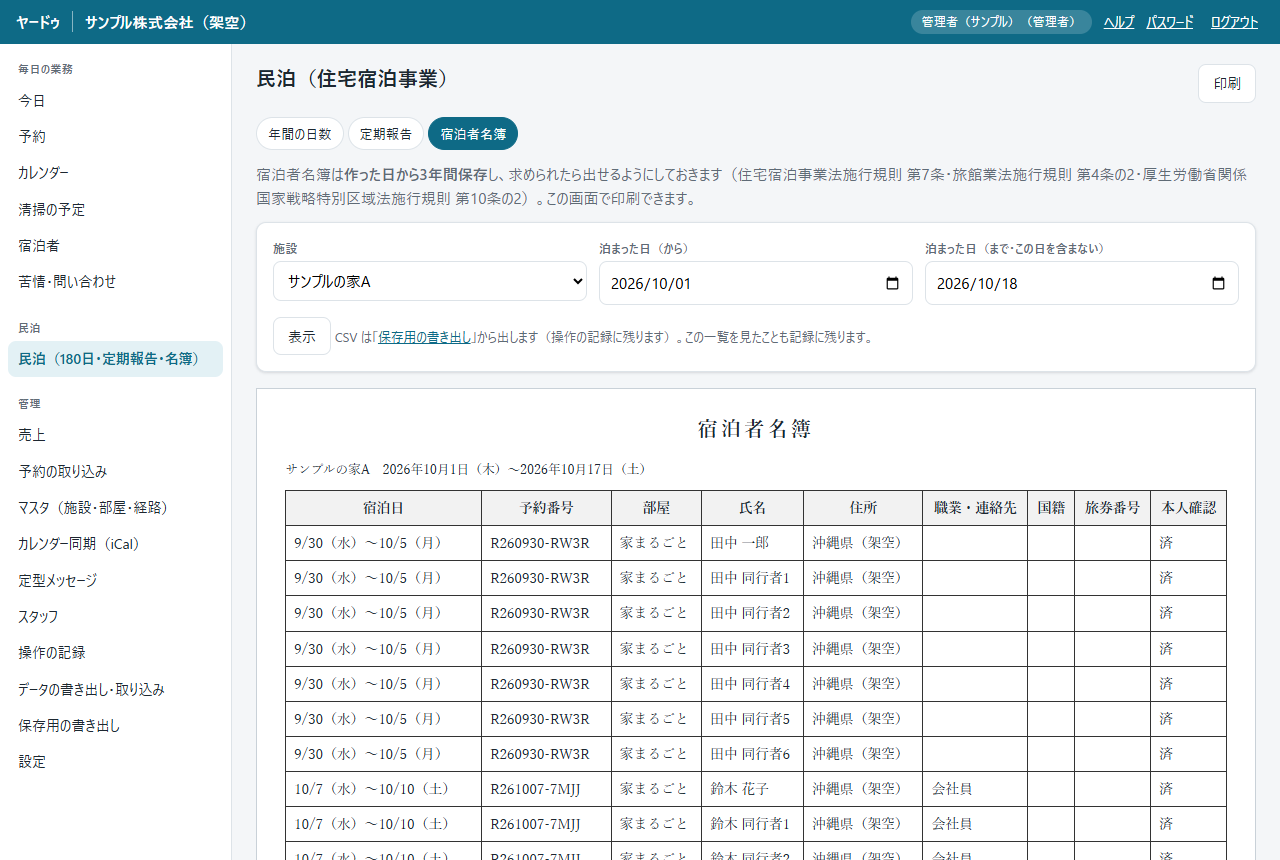The image size is (1280, 860).
Task: Open データの書き出し･取り込み in the sidebar
Action: (115, 690)
